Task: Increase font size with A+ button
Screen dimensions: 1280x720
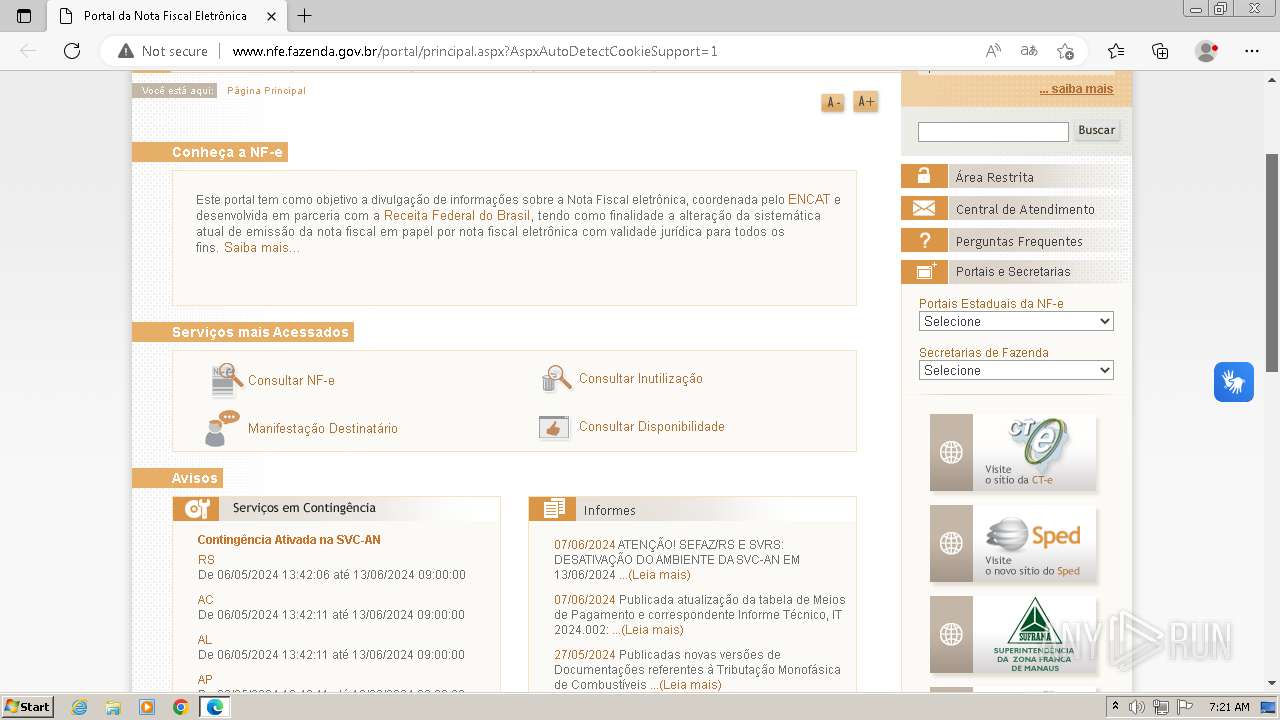Action: (866, 101)
